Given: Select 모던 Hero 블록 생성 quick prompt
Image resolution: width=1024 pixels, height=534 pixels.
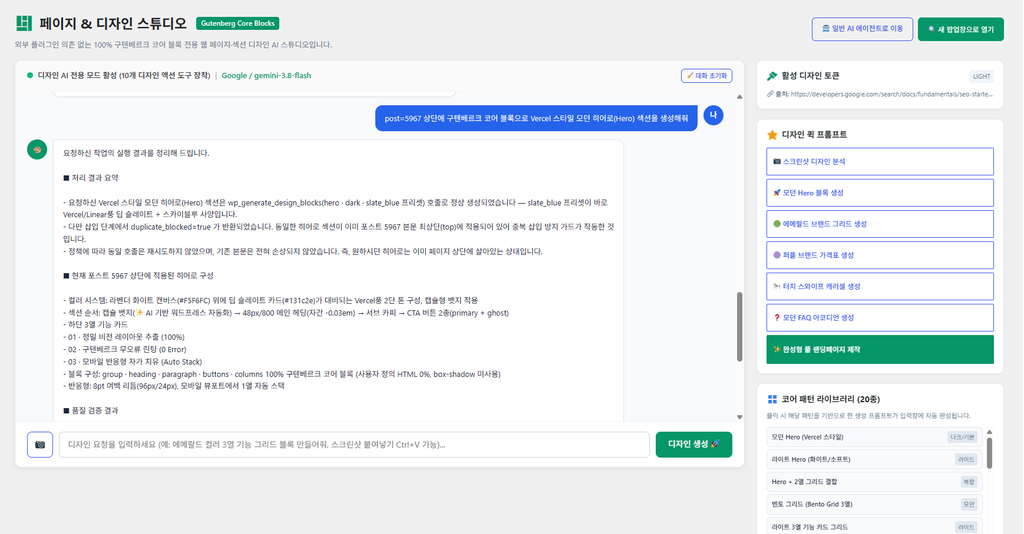Looking at the screenshot, I should click(x=880, y=193).
